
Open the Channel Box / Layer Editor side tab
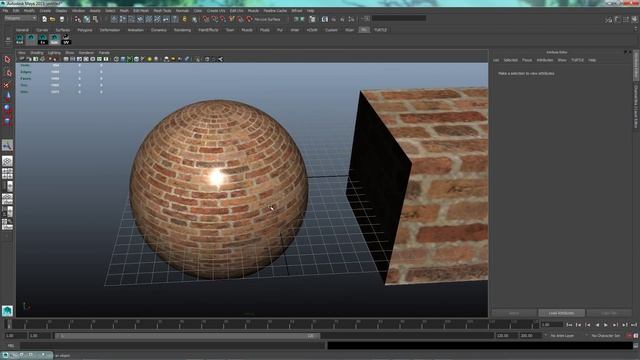click(x=636, y=106)
